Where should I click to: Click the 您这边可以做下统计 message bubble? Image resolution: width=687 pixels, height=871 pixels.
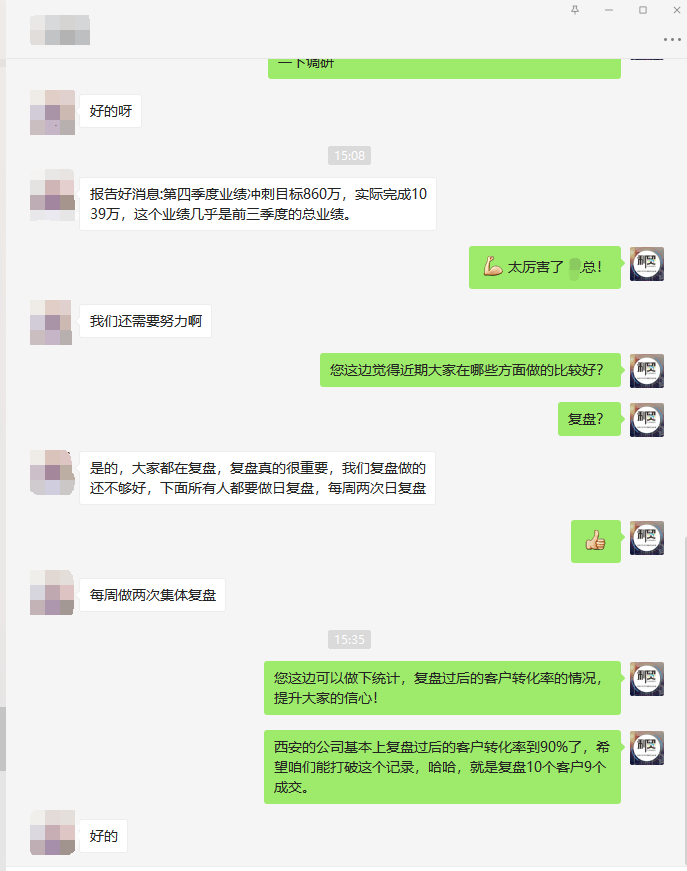pos(442,688)
